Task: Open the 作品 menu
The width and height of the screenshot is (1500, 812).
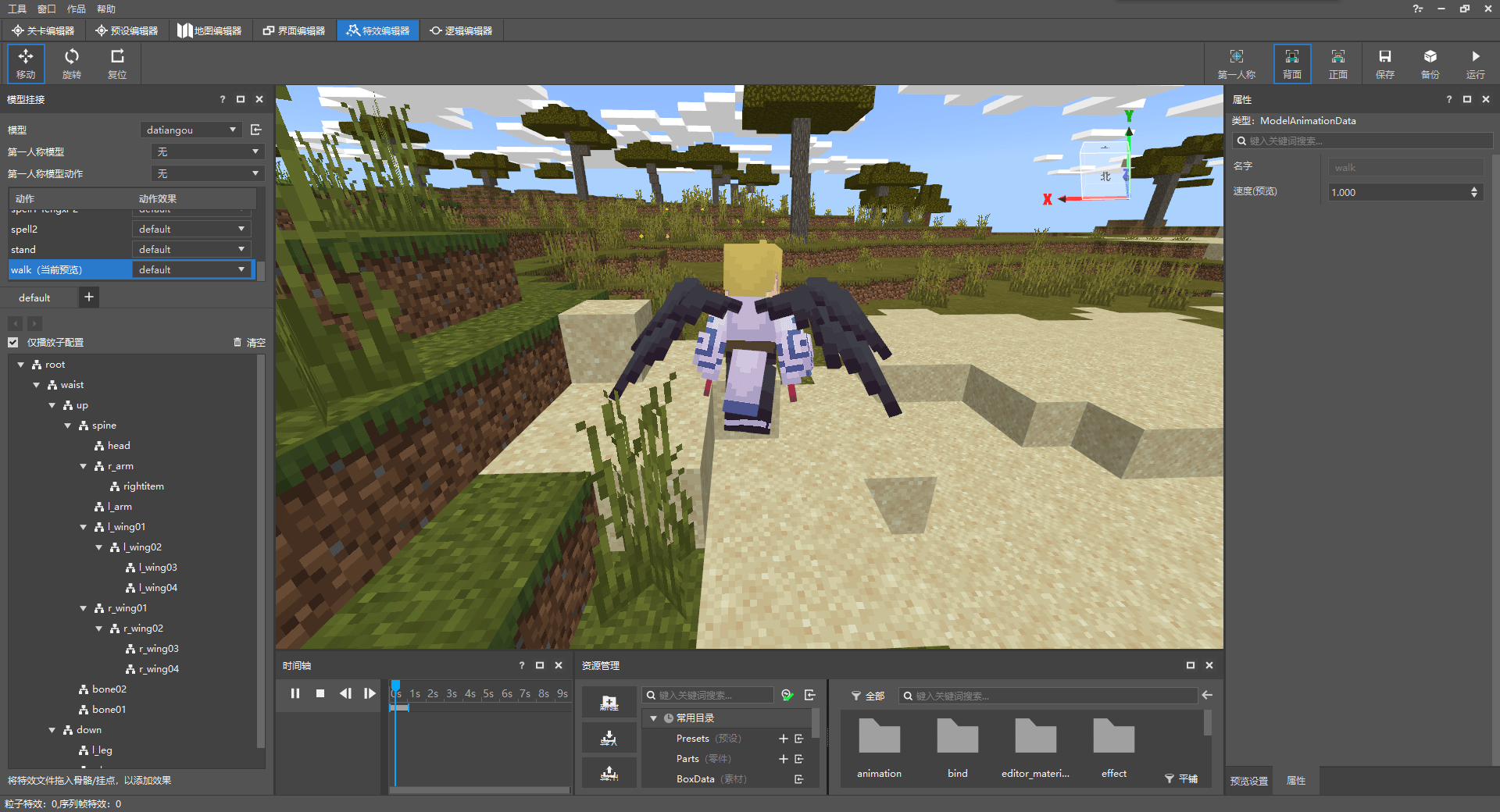Action: 77,9
